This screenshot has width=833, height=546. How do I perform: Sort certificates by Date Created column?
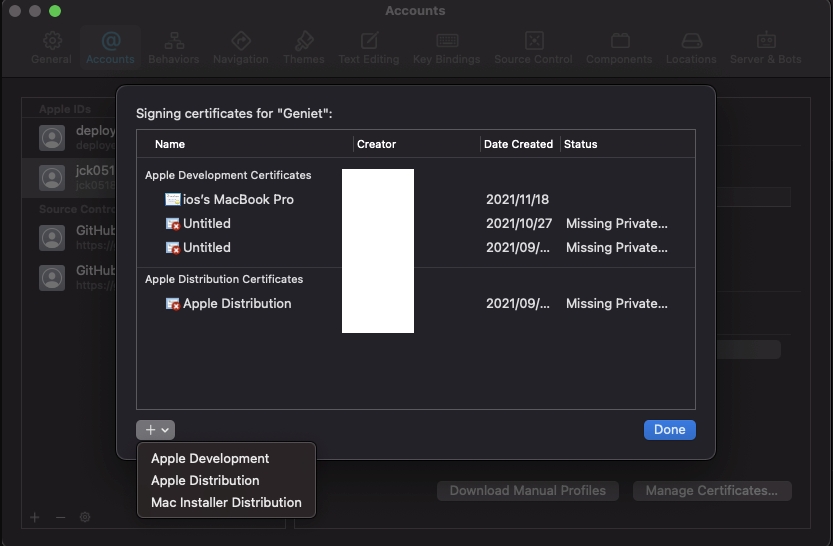pyautogui.click(x=518, y=144)
